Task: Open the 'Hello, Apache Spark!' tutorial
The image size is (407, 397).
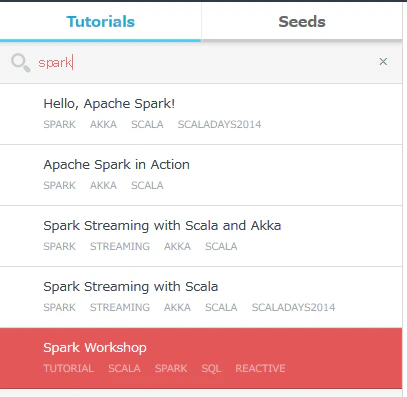Action: click(201, 114)
